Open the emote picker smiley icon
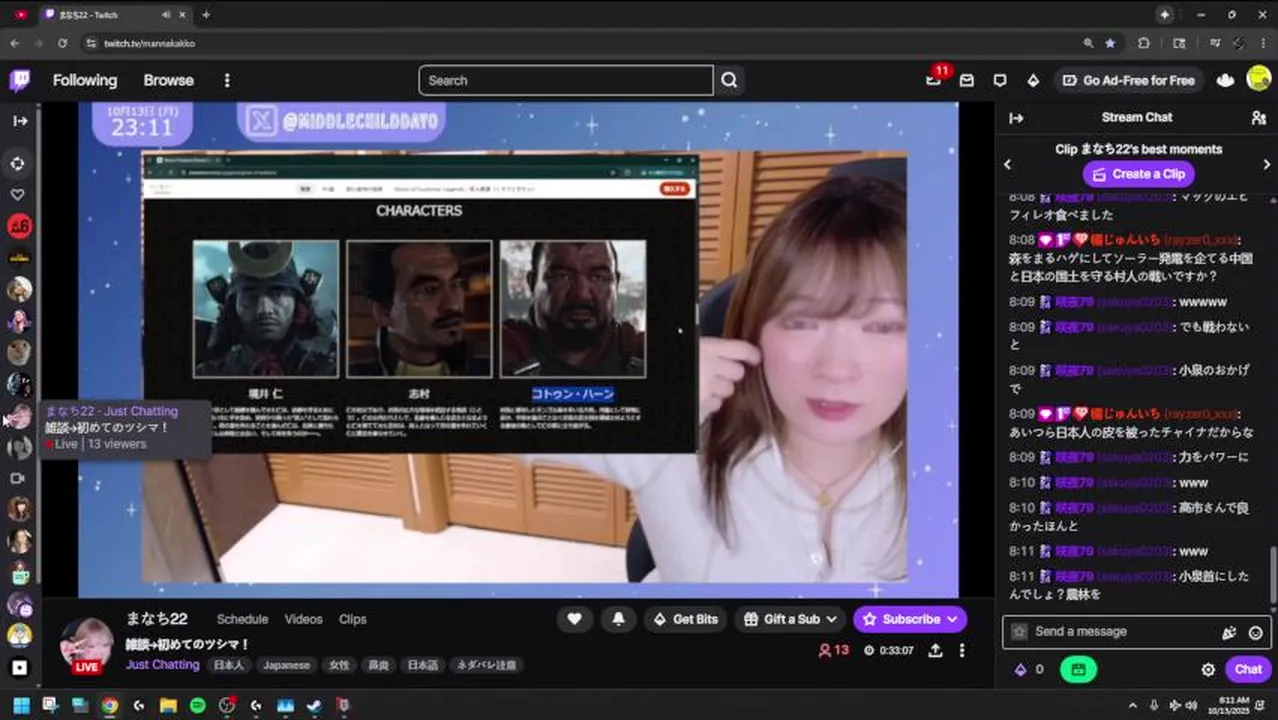The width and height of the screenshot is (1278, 720). (x=1255, y=632)
